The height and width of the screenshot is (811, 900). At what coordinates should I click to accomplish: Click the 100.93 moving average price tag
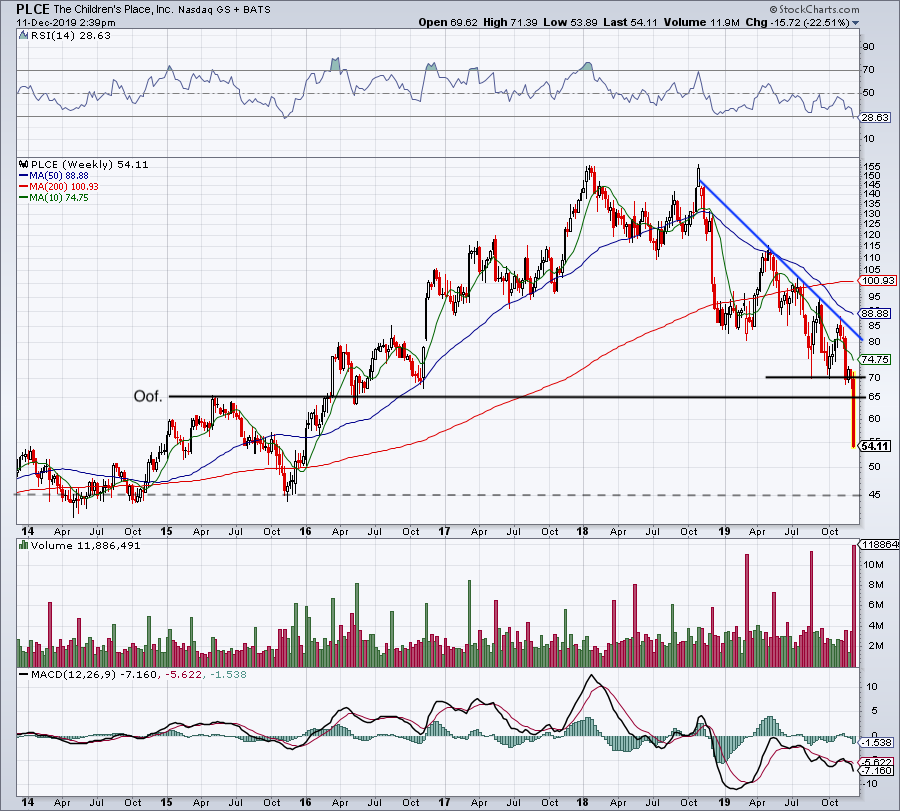(x=878, y=281)
